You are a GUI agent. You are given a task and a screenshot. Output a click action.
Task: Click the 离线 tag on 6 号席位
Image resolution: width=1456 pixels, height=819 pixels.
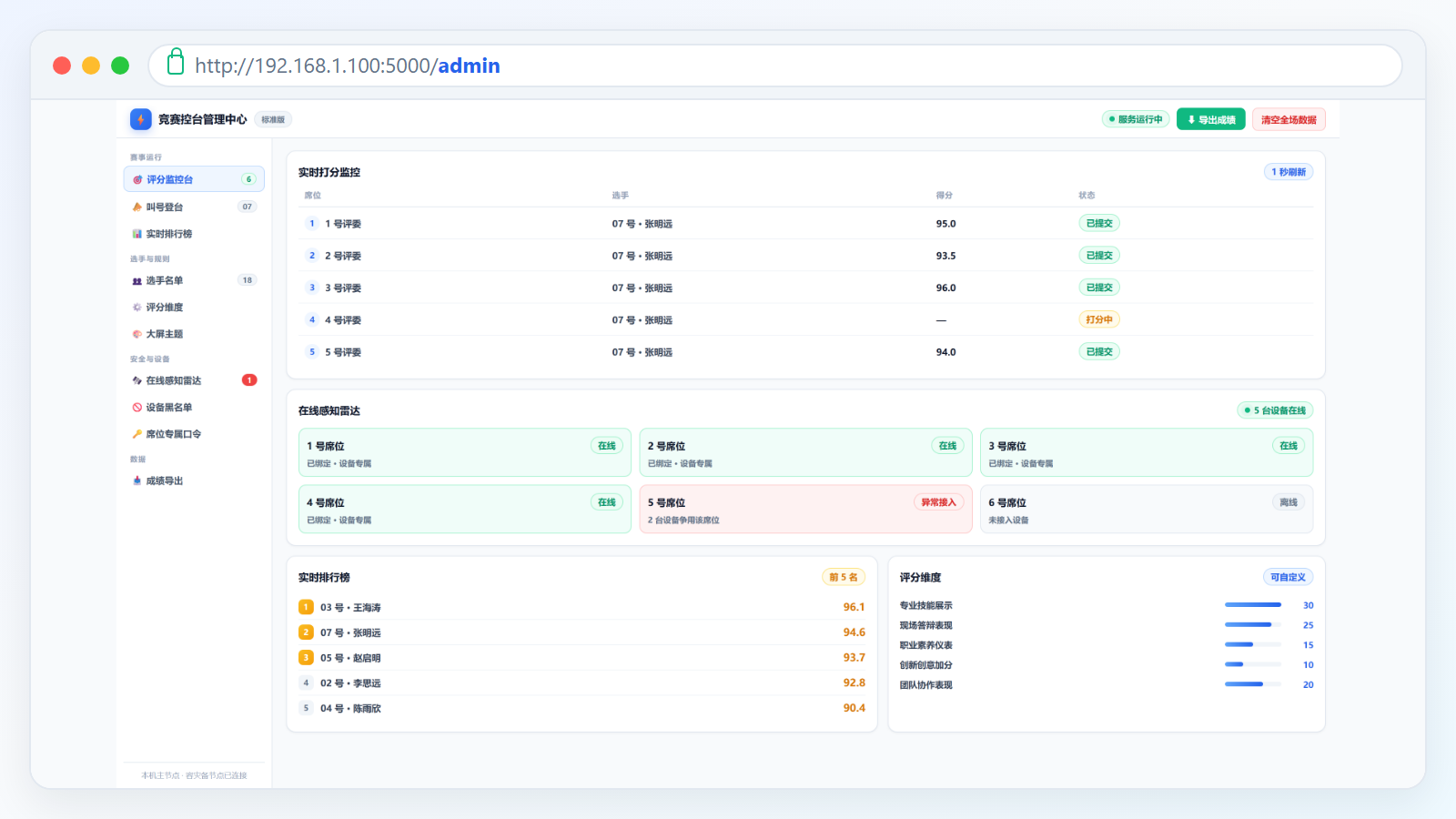point(1289,502)
